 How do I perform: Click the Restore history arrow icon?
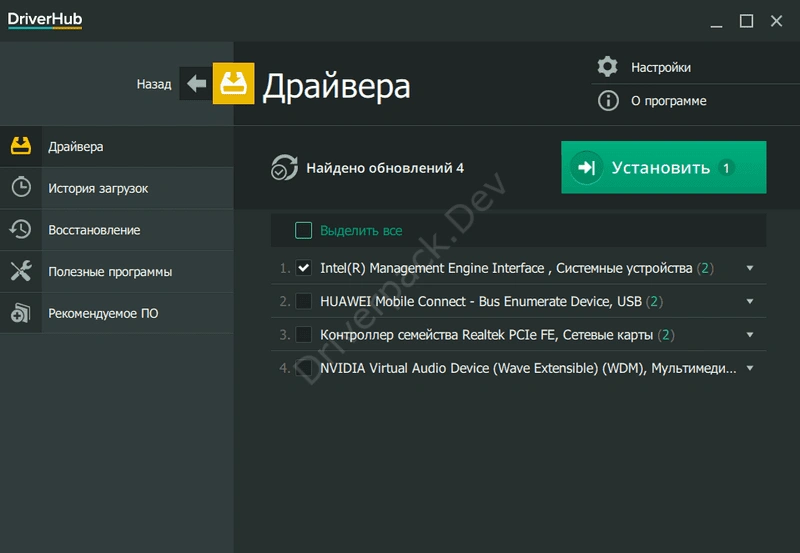pos(20,229)
